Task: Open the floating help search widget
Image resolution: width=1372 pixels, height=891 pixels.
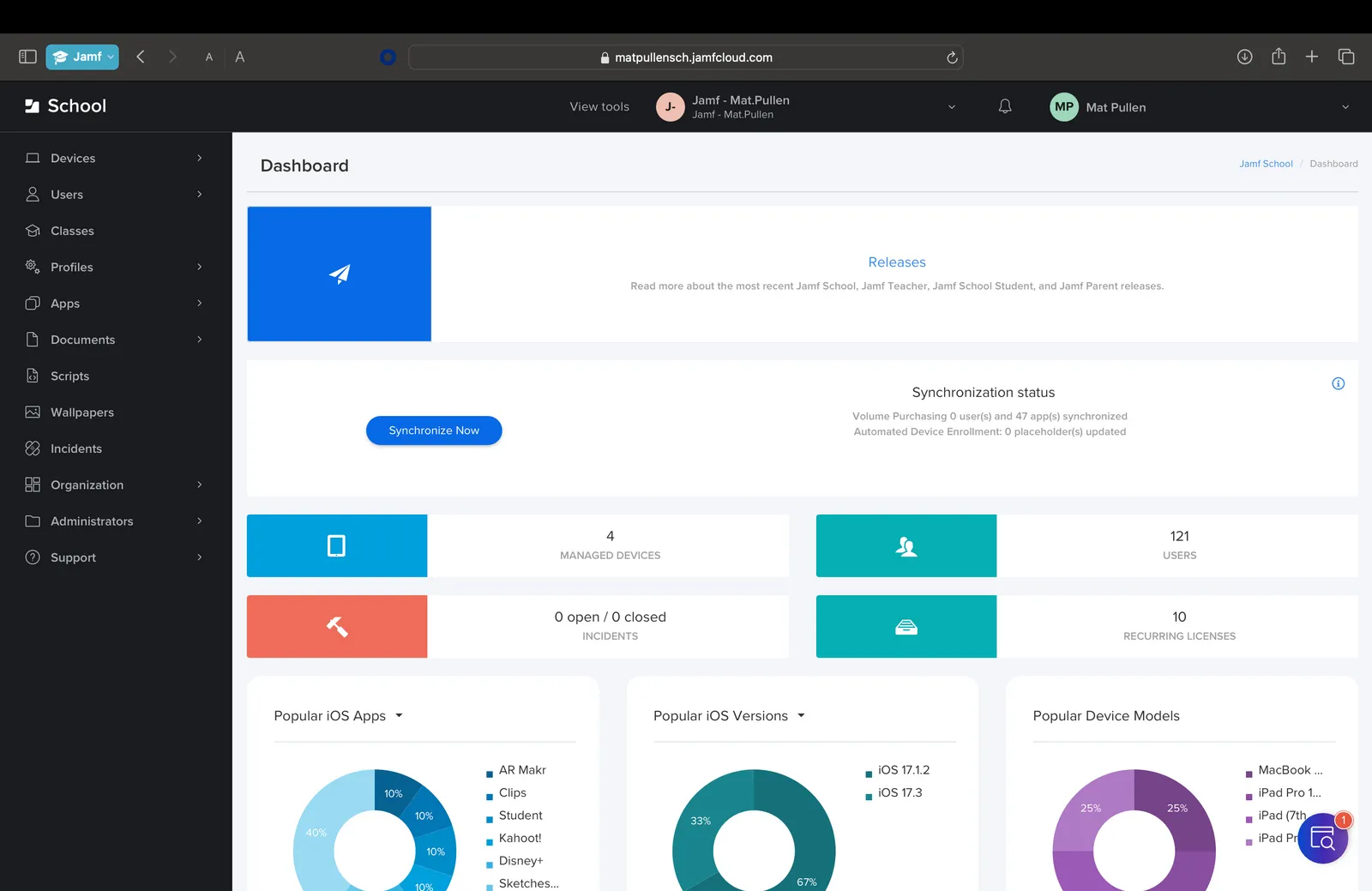Action: 1323,839
